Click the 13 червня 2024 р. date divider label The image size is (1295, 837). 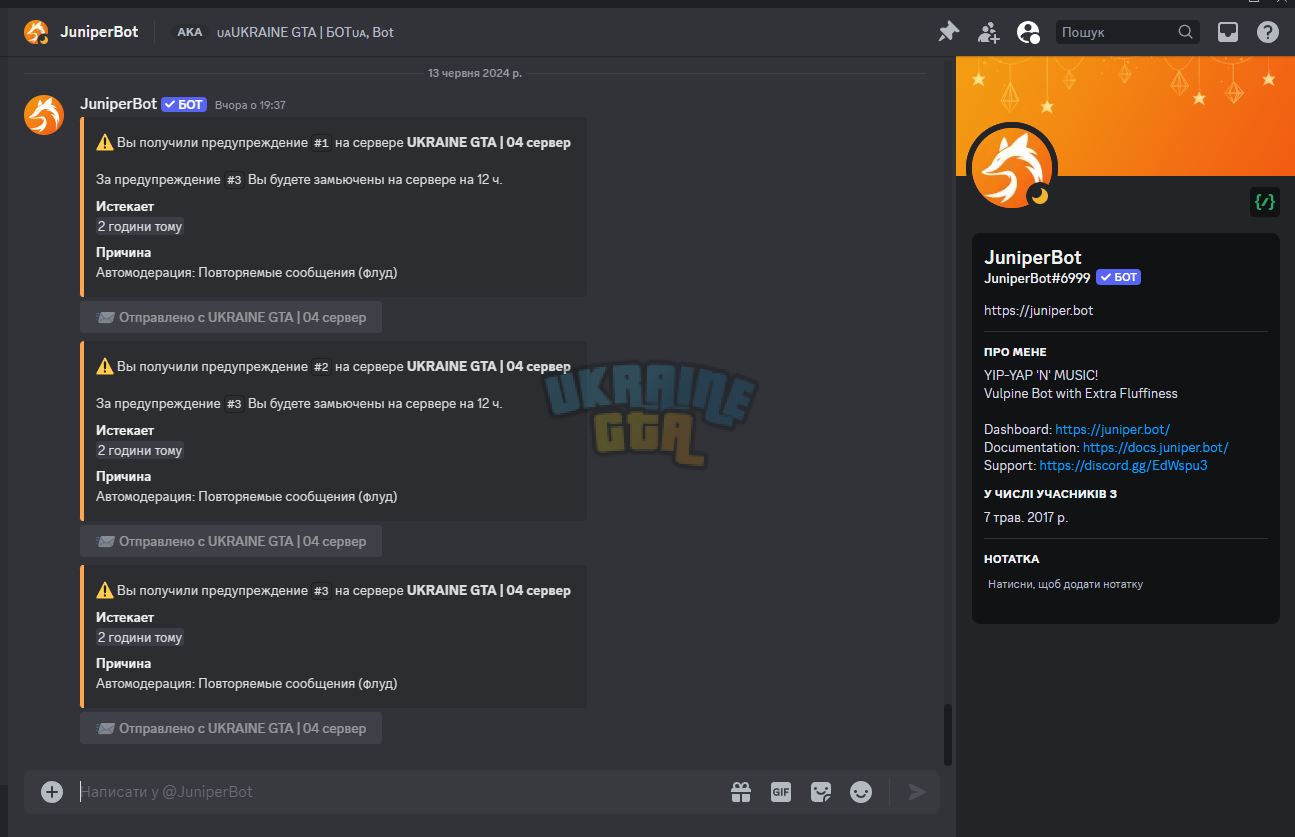pyautogui.click(x=475, y=73)
